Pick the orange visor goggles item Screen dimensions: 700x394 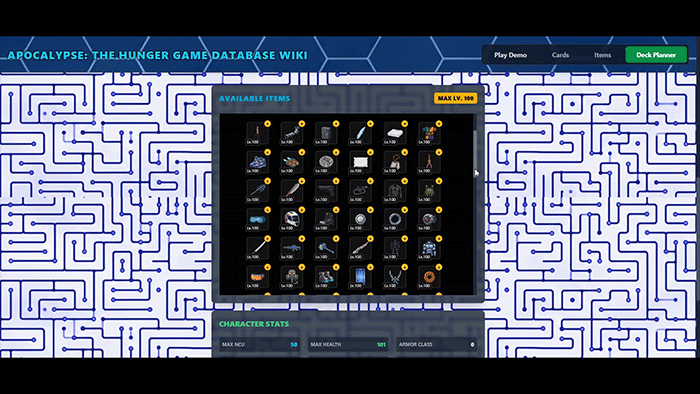pyautogui.click(x=257, y=277)
